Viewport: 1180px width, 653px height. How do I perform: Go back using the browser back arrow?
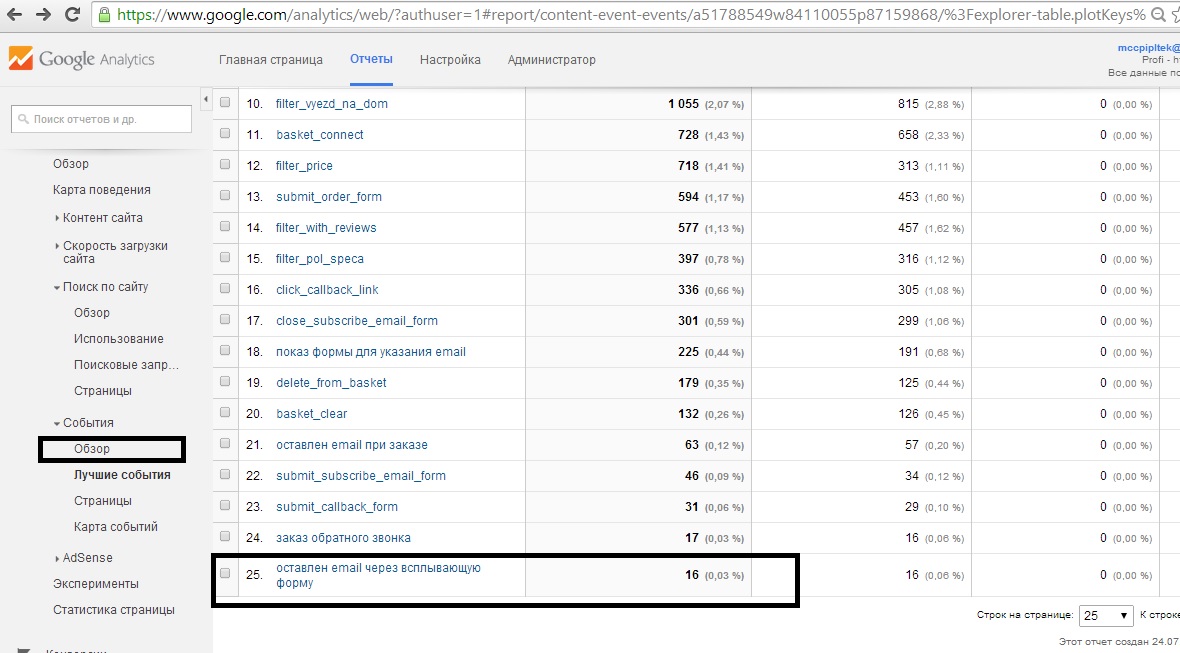tap(14, 14)
